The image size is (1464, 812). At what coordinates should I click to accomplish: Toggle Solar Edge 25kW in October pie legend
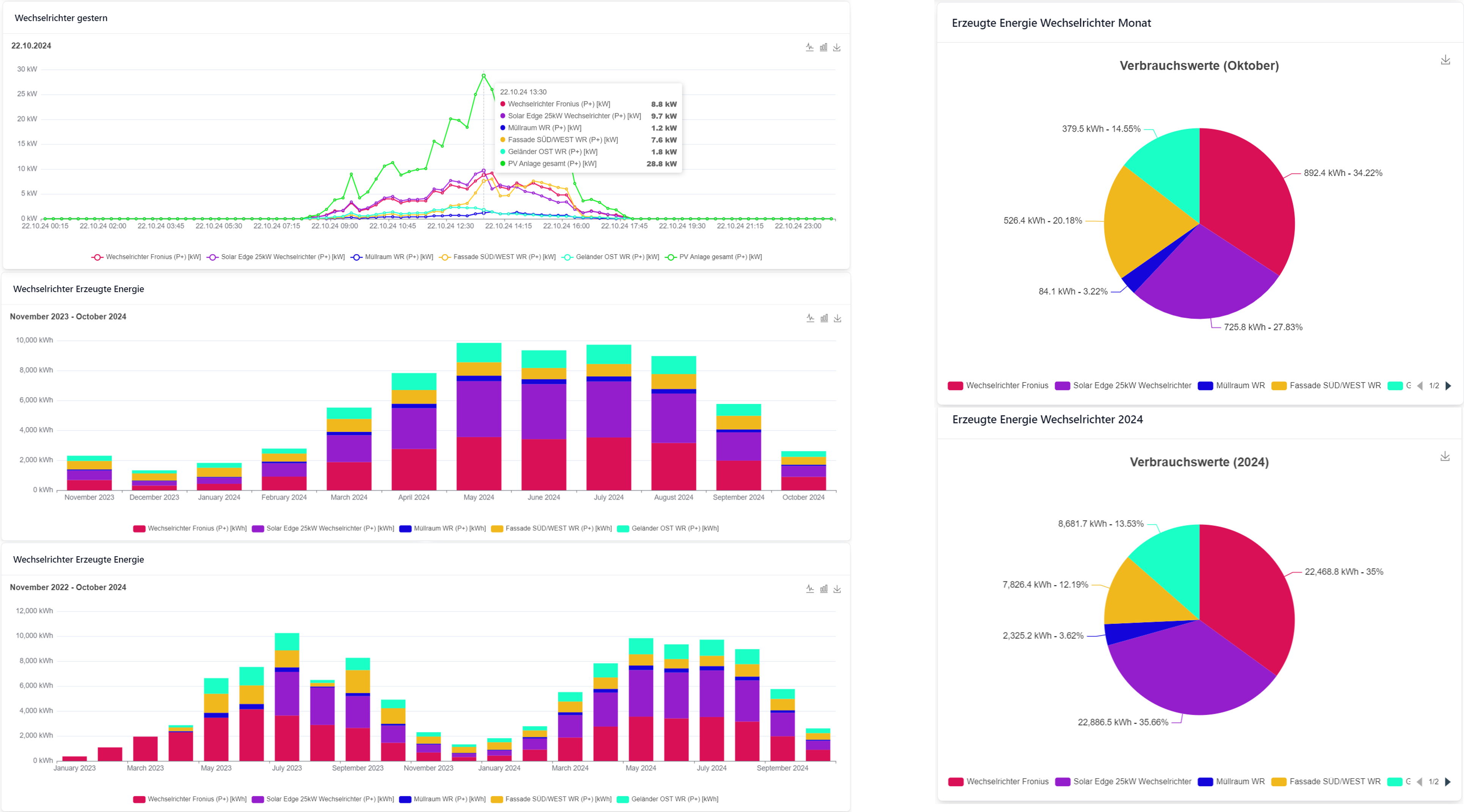point(1131,386)
